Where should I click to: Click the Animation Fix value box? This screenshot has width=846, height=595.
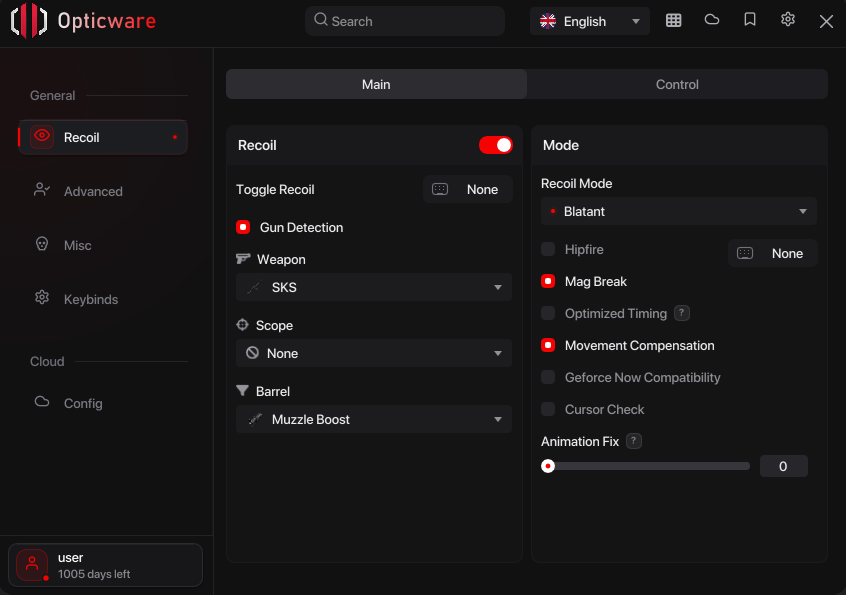coord(783,466)
